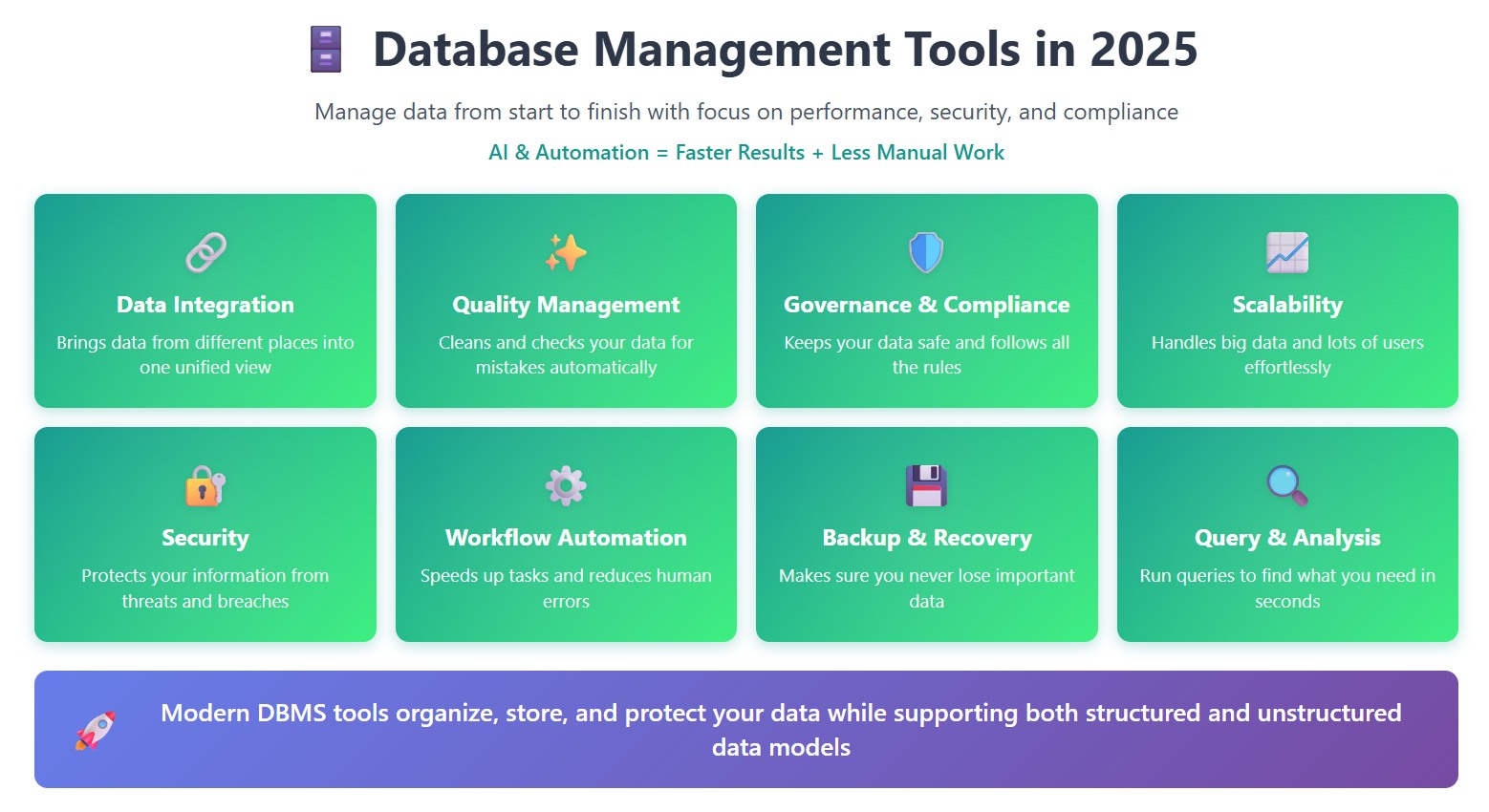Click the gear Workflow Automation icon
The image size is (1489, 812).
[x=566, y=486]
